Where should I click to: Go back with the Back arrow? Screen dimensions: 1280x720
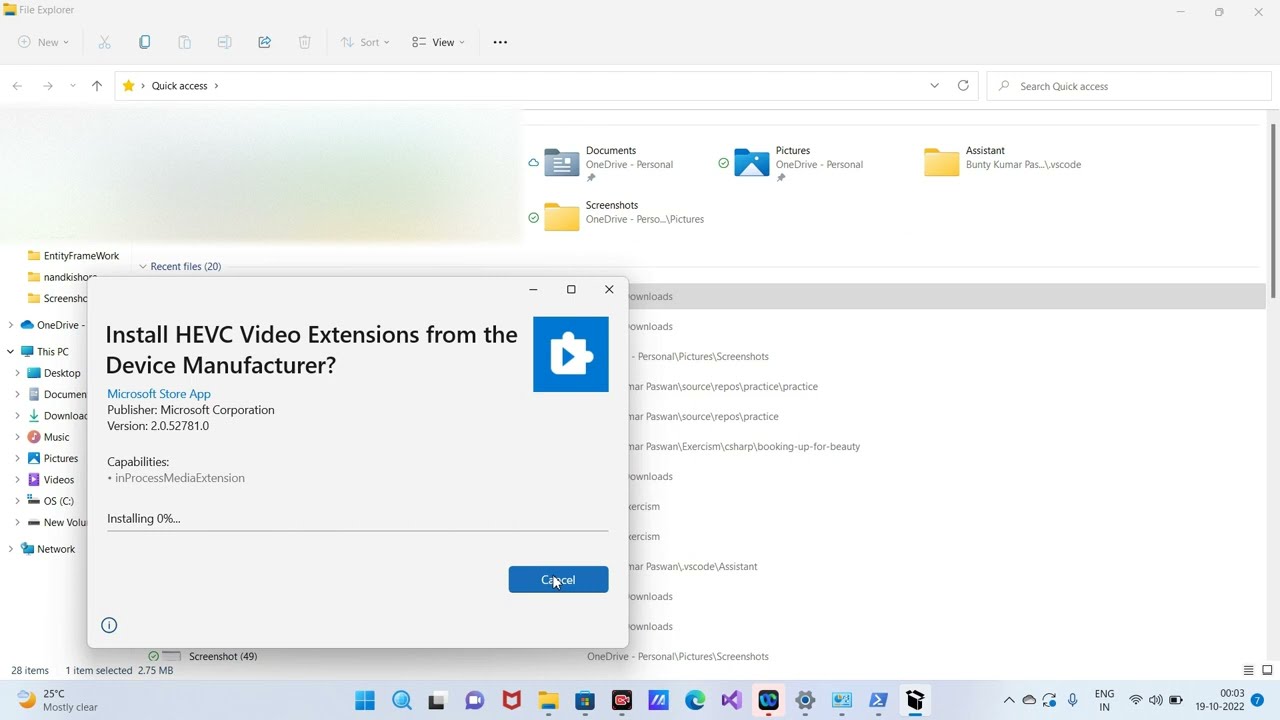click(x=17, y=86)
